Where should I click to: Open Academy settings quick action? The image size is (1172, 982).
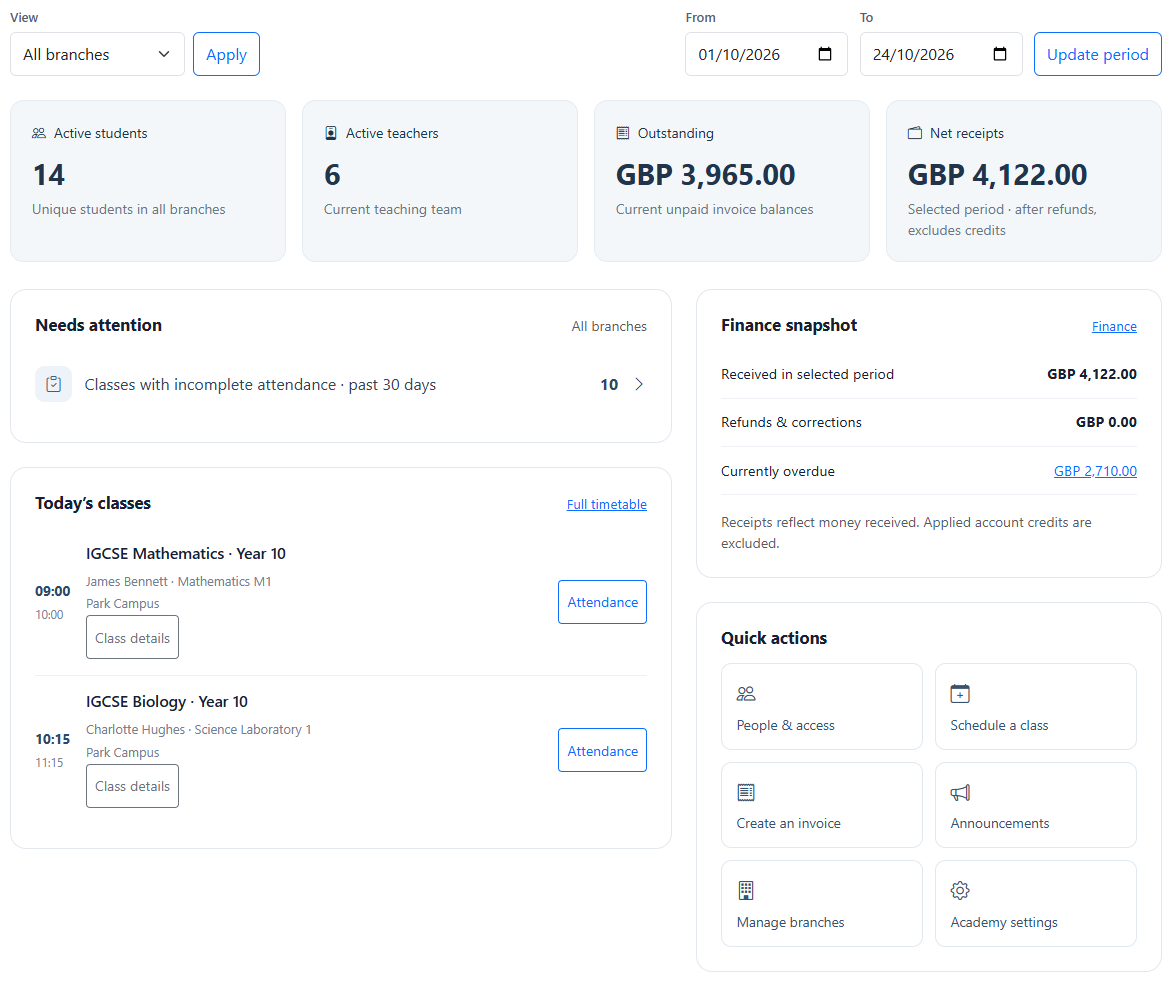(x=1035, y=904)
